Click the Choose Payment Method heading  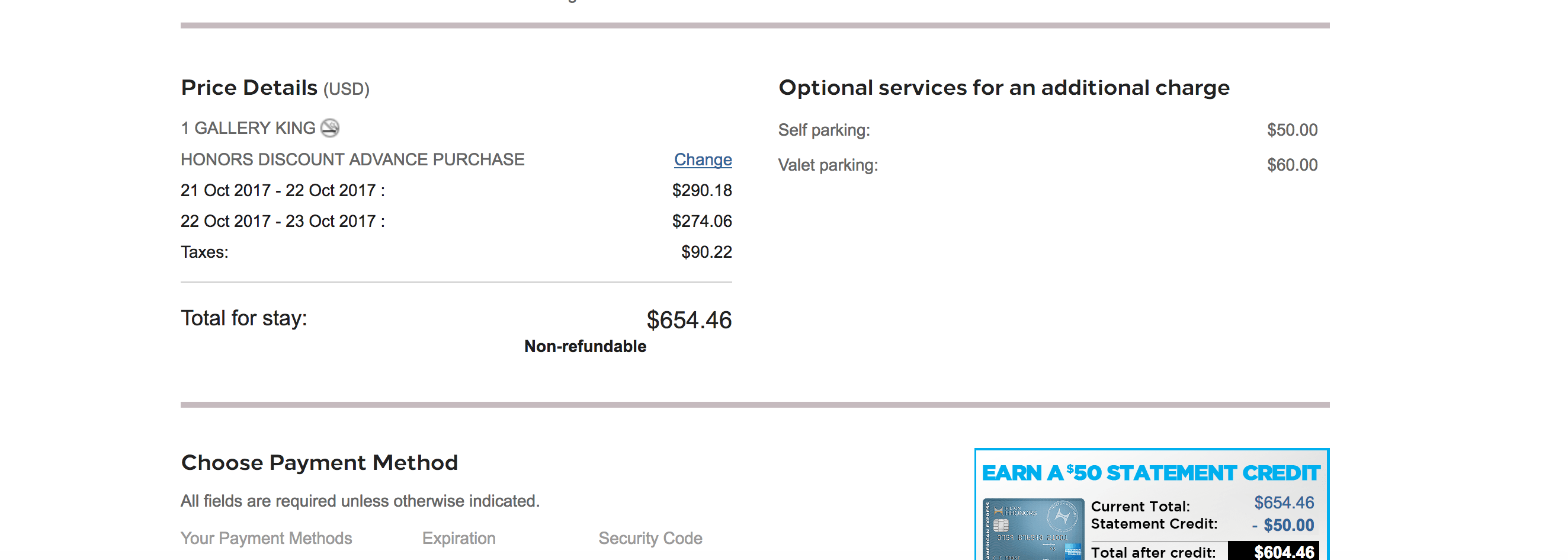[x=319, y=463]
